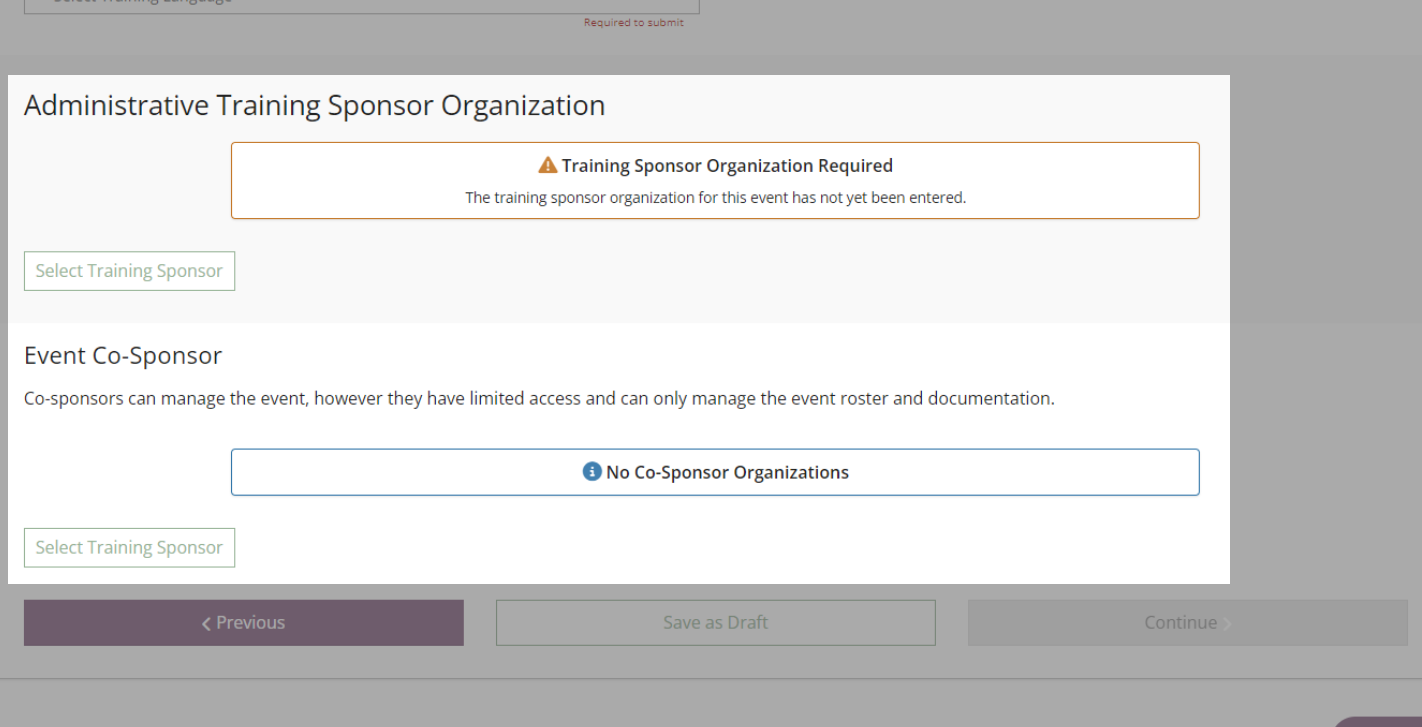Click the Administrative Training Sponsor Organization heading
This screenshot has width=1422, height=727.
pyautogui.click(x=315, y=105)
